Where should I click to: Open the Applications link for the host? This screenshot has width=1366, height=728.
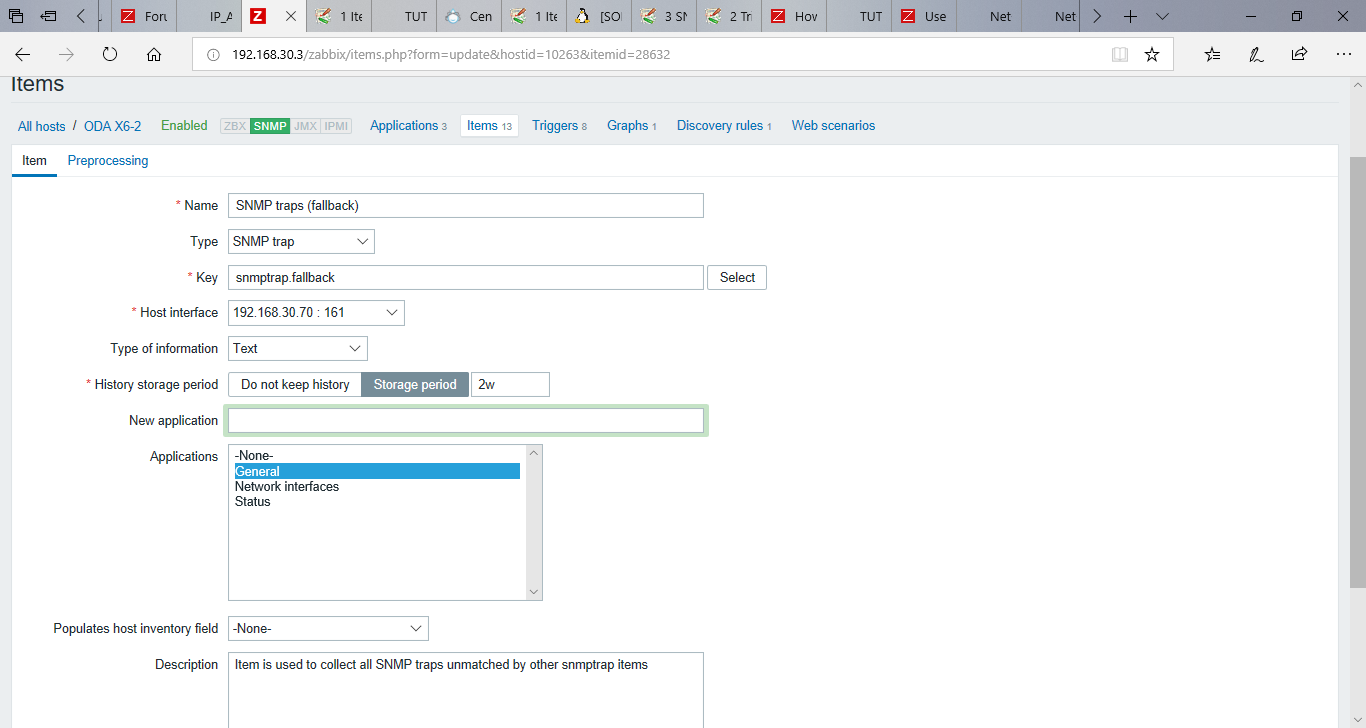point(408,126)
